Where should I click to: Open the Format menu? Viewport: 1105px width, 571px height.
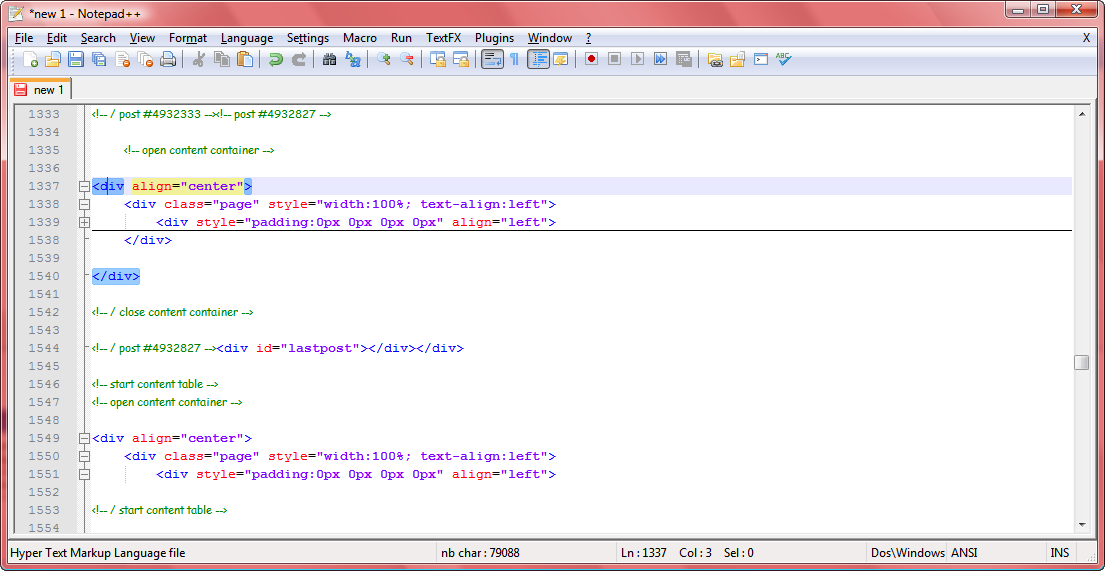coord(187,38)
